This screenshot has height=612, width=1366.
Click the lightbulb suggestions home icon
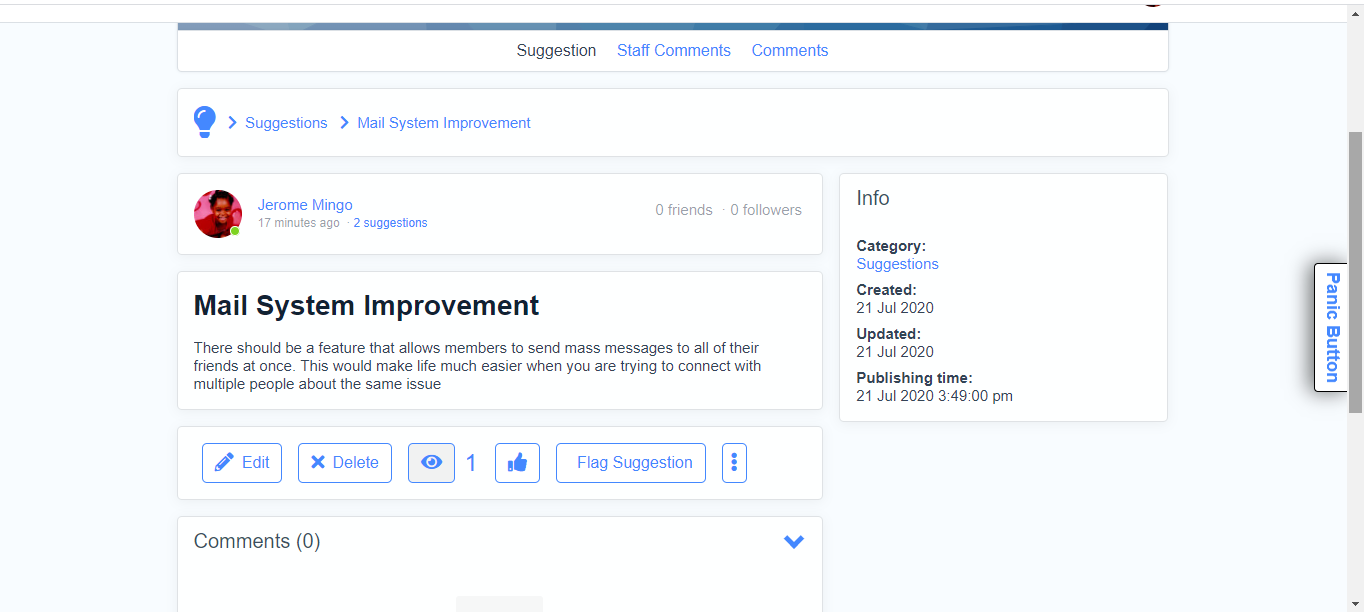[204, 122]
